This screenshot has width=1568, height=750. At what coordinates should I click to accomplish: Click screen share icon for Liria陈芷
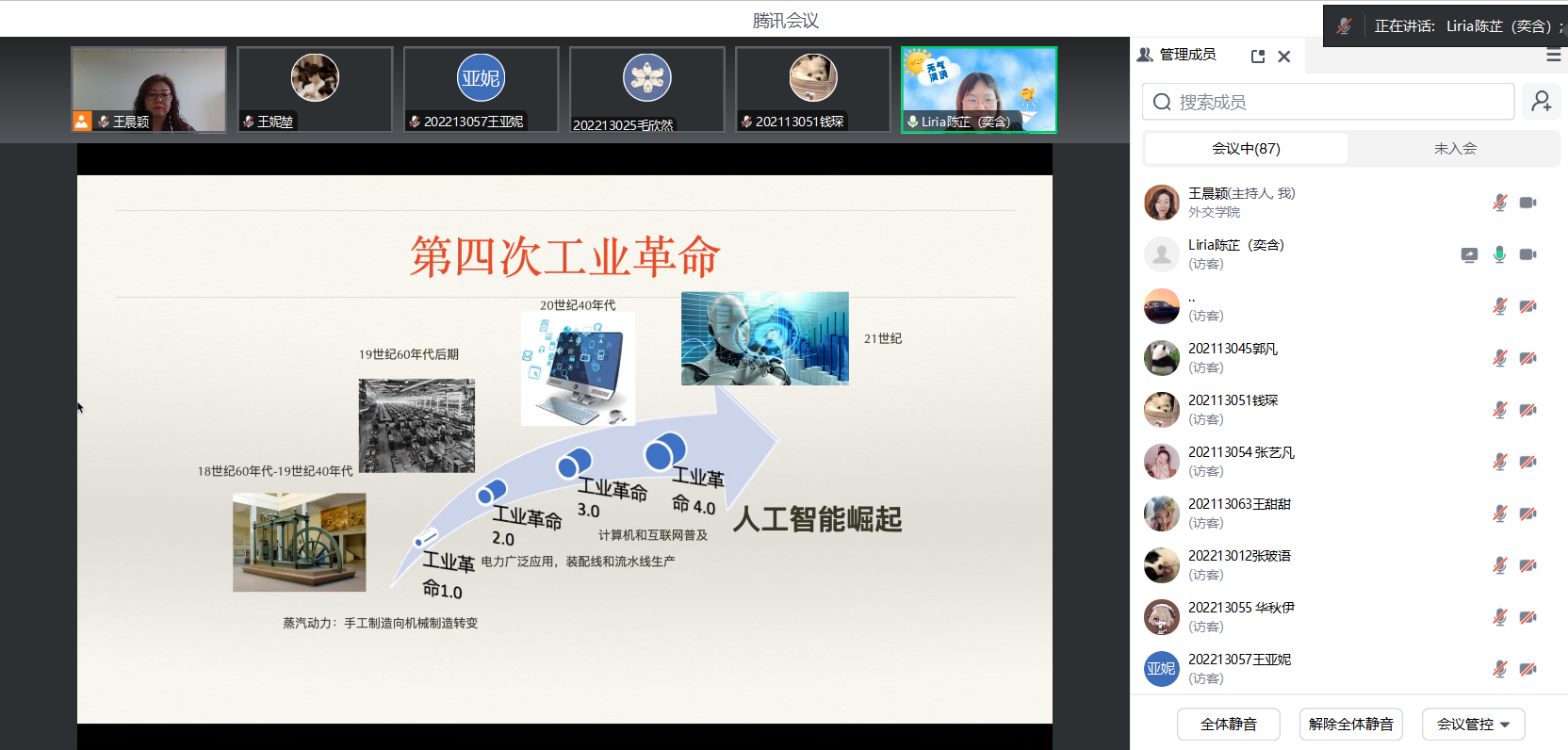1469,254
